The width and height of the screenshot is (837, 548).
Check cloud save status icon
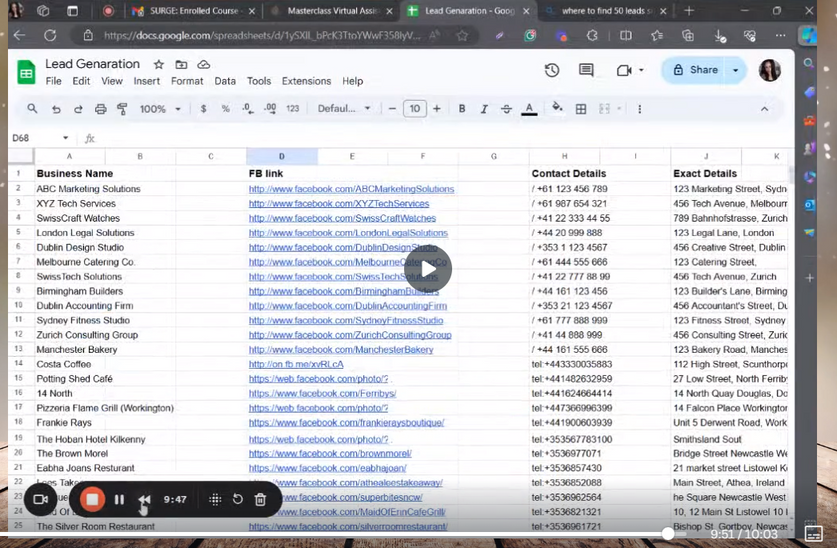pos(203,65)
